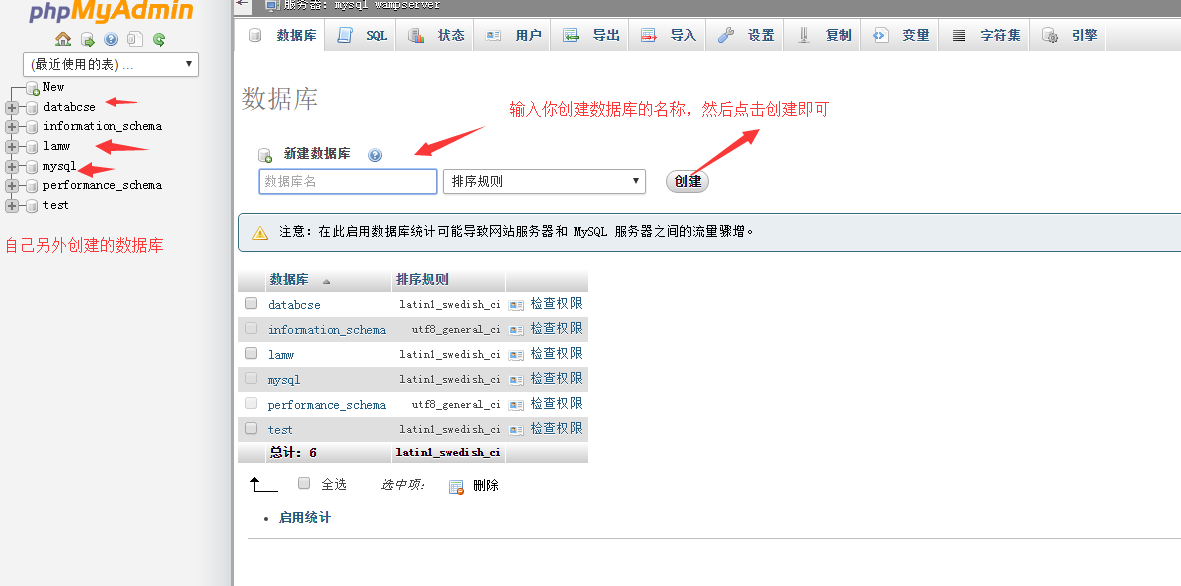Expand the performance_schema tree node
This screenshot has width=1181, height=586.
[x=11, y=185]
